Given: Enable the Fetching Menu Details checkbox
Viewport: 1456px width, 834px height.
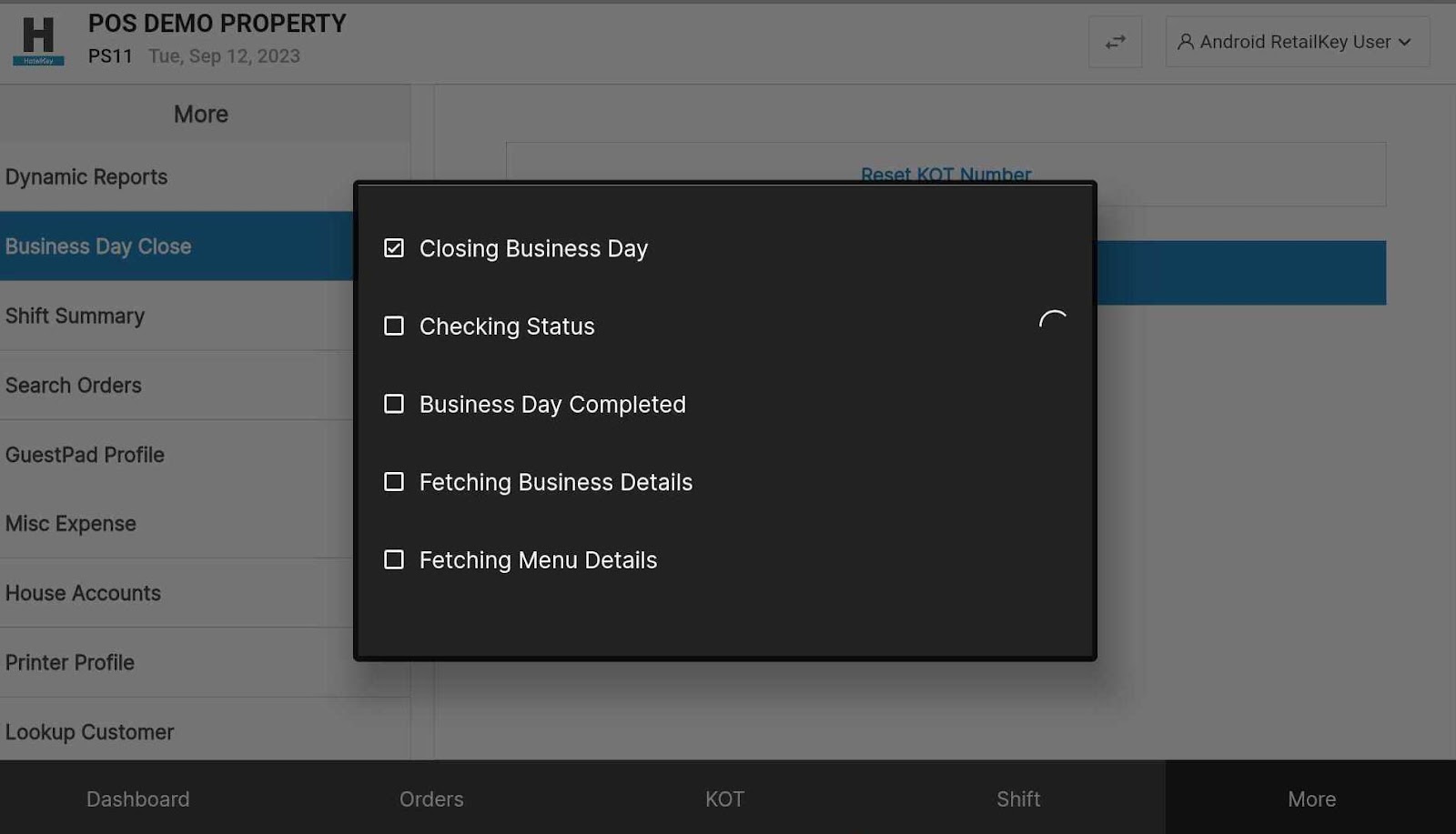Looking at the screenshot, I should (394, 559).
